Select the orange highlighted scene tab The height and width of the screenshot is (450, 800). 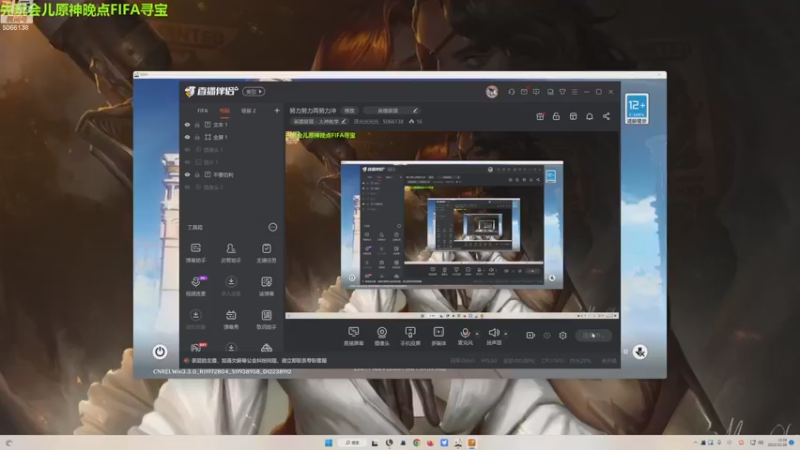(x=224, y=111)
